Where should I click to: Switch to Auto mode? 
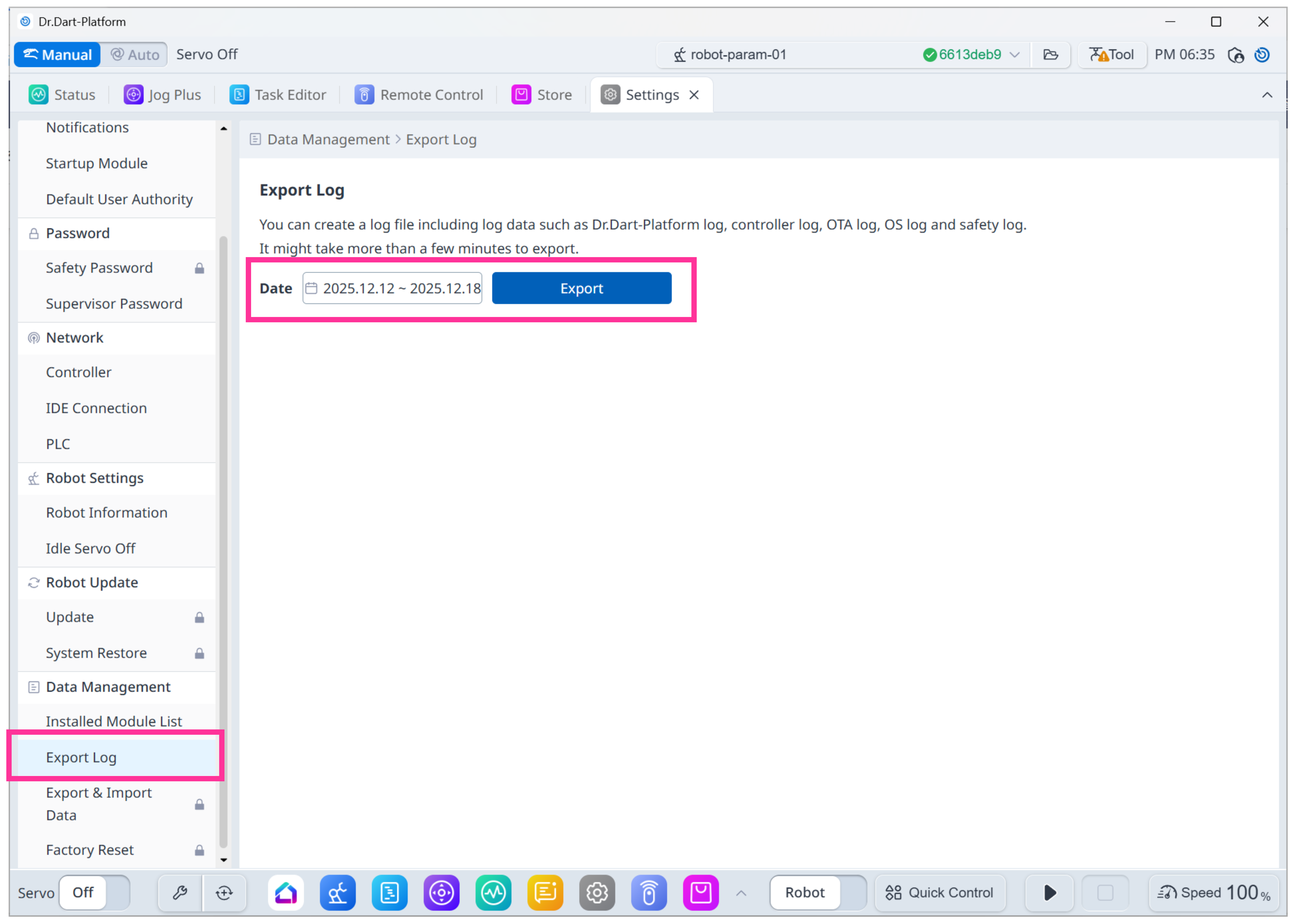tap(135, 55)
